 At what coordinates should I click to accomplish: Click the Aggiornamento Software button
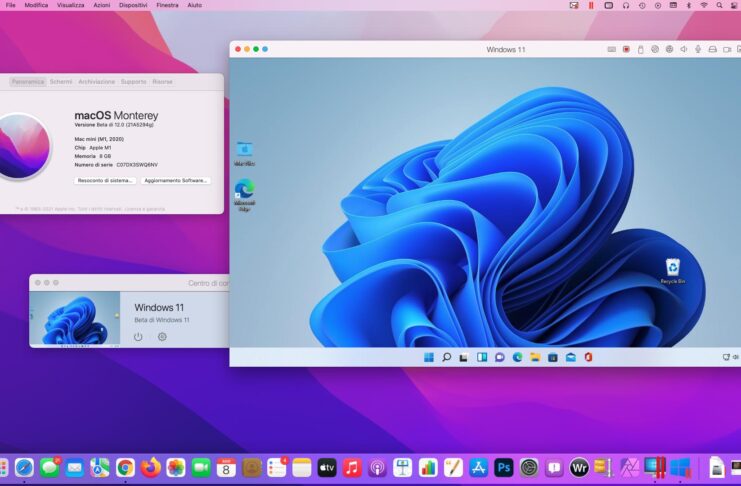click(176, 181)
